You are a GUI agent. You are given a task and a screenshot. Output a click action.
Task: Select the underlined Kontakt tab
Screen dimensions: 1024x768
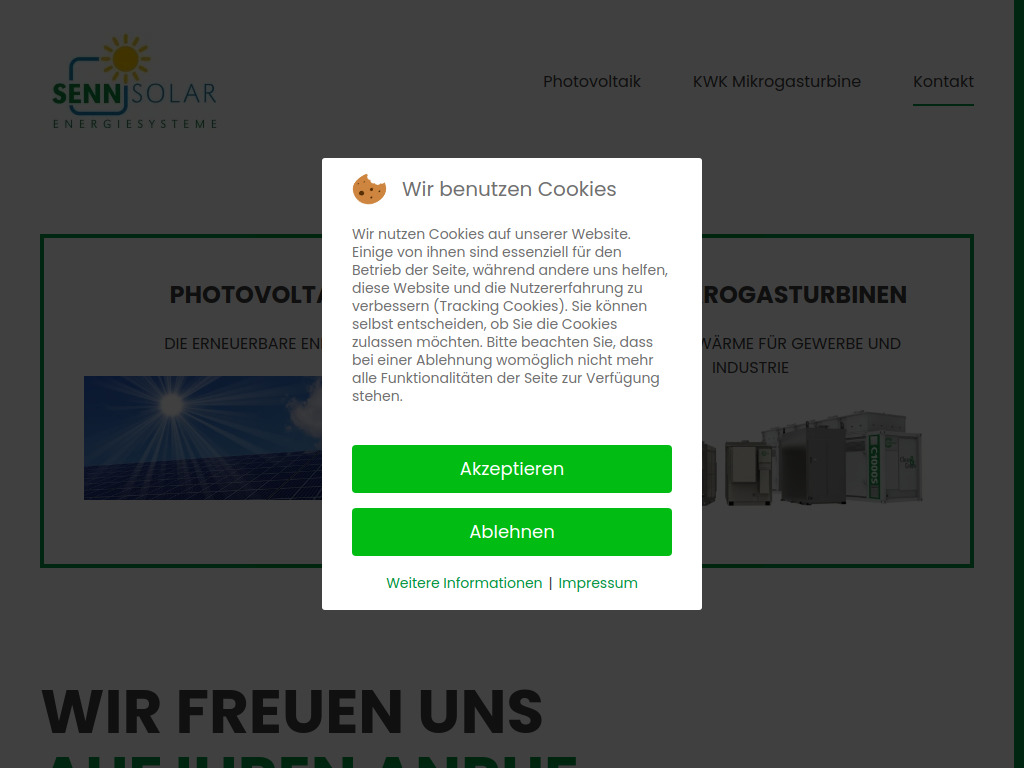(943, 82)
